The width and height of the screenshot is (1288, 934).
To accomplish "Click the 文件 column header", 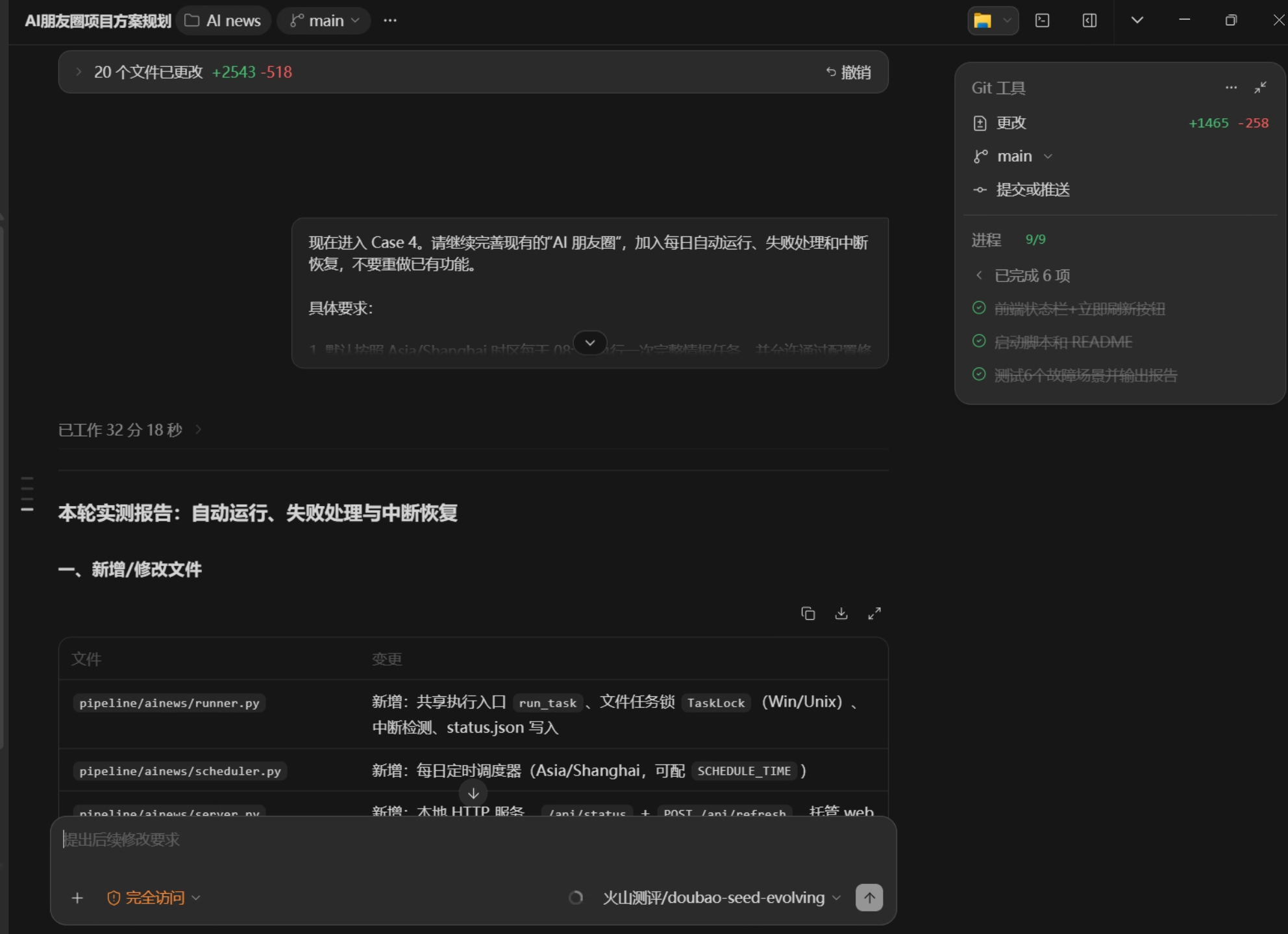I will pyautogui.click(x=86, y=659).
